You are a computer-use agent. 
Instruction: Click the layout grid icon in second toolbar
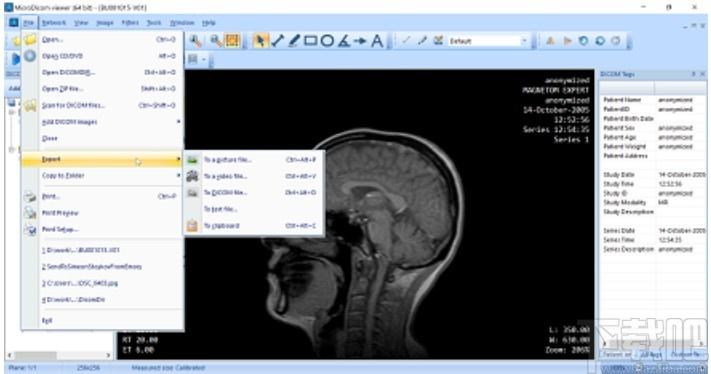[x=193, y=59]
